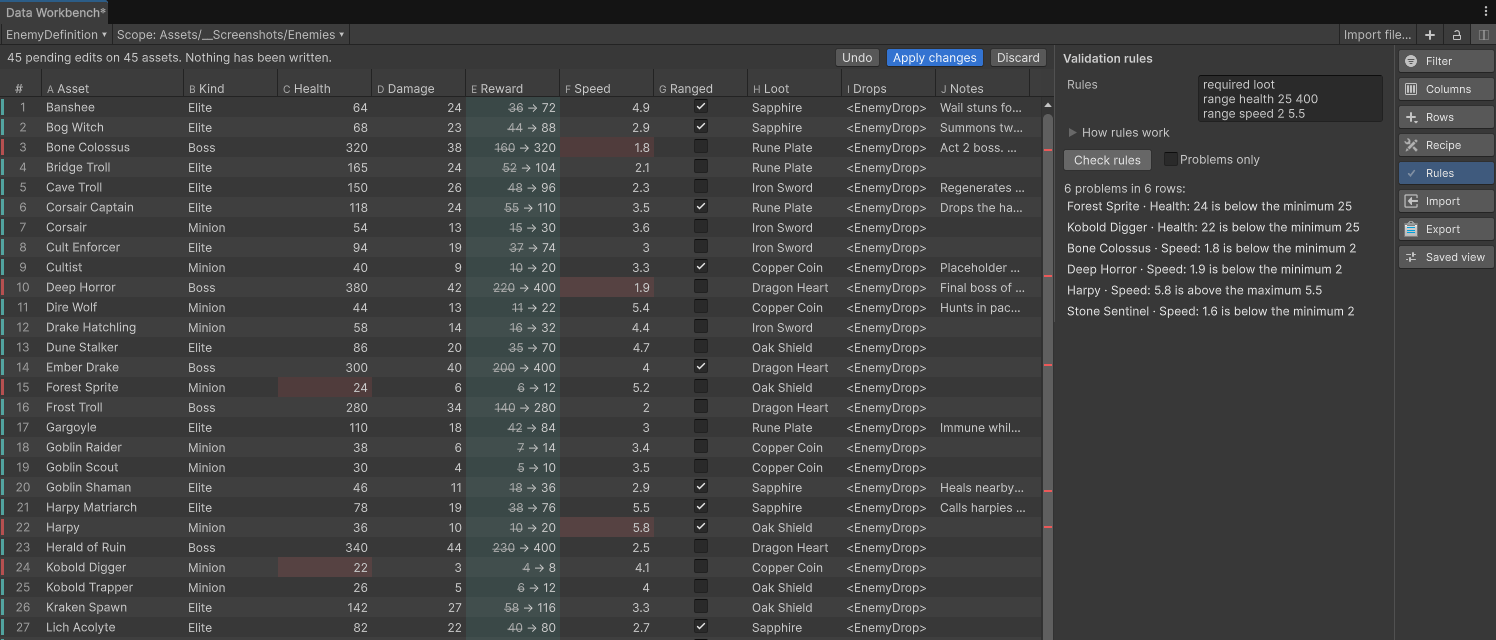Check Ranged for Deep Horror
The width and height of the screenshot is (1496, 640).
pos(701,286)
